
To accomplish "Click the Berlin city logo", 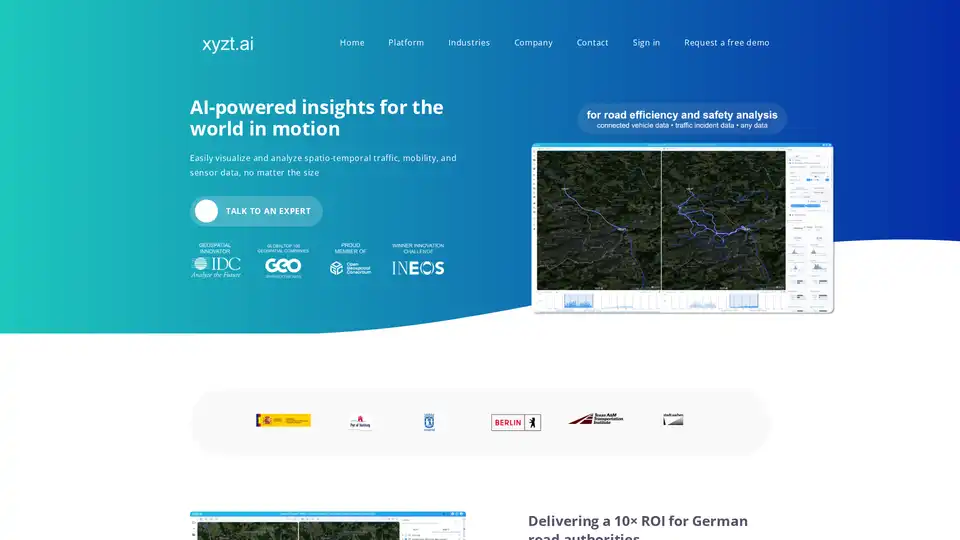I will (x=516, y=422).
